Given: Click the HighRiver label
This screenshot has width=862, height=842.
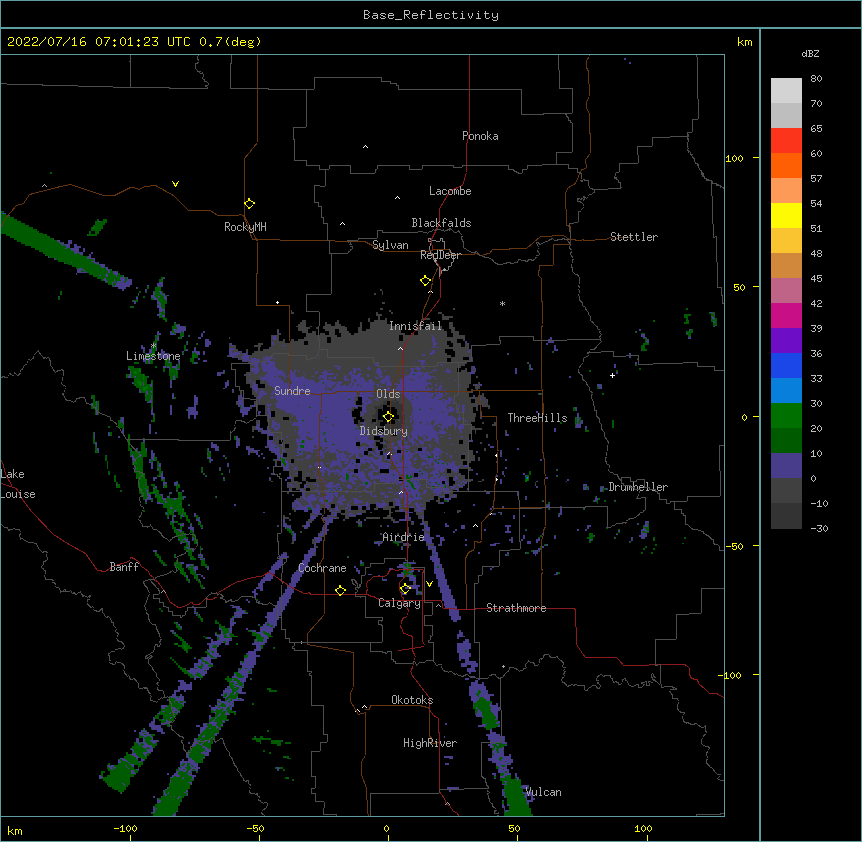Looking at the screenshot, I should pos(430,743).
